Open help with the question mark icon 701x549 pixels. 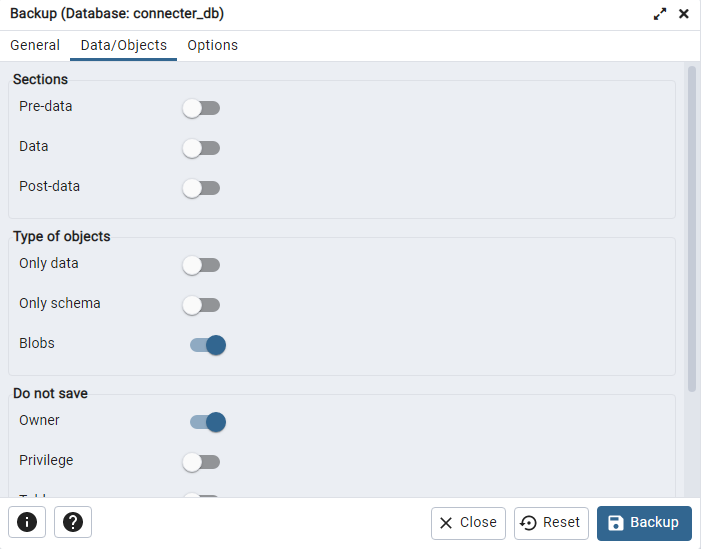point(73,522)
